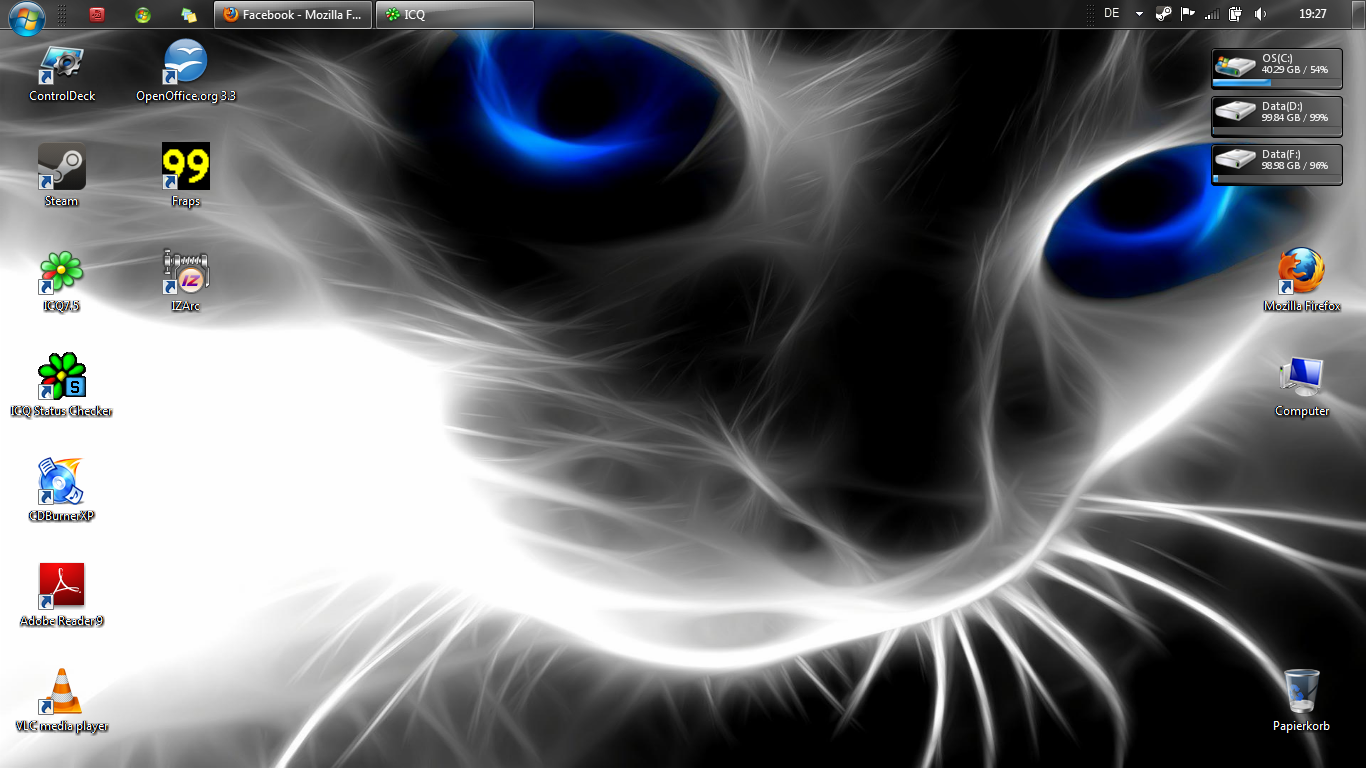This screenshot has height=768, width=1366.
Task: Select the VLC media player shortcut
Action: click(x=62, y=693)
